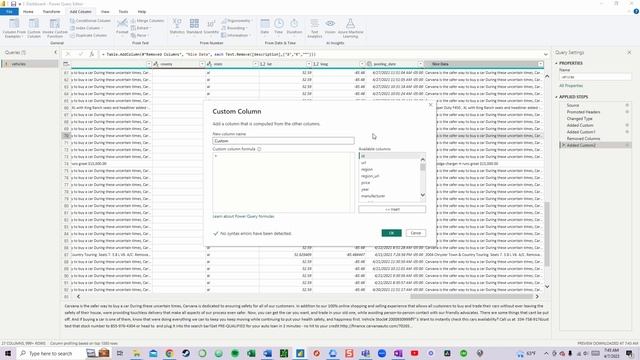The image size is (640, 360).
Task: Open the File tab
Action: tap(9, 11)
